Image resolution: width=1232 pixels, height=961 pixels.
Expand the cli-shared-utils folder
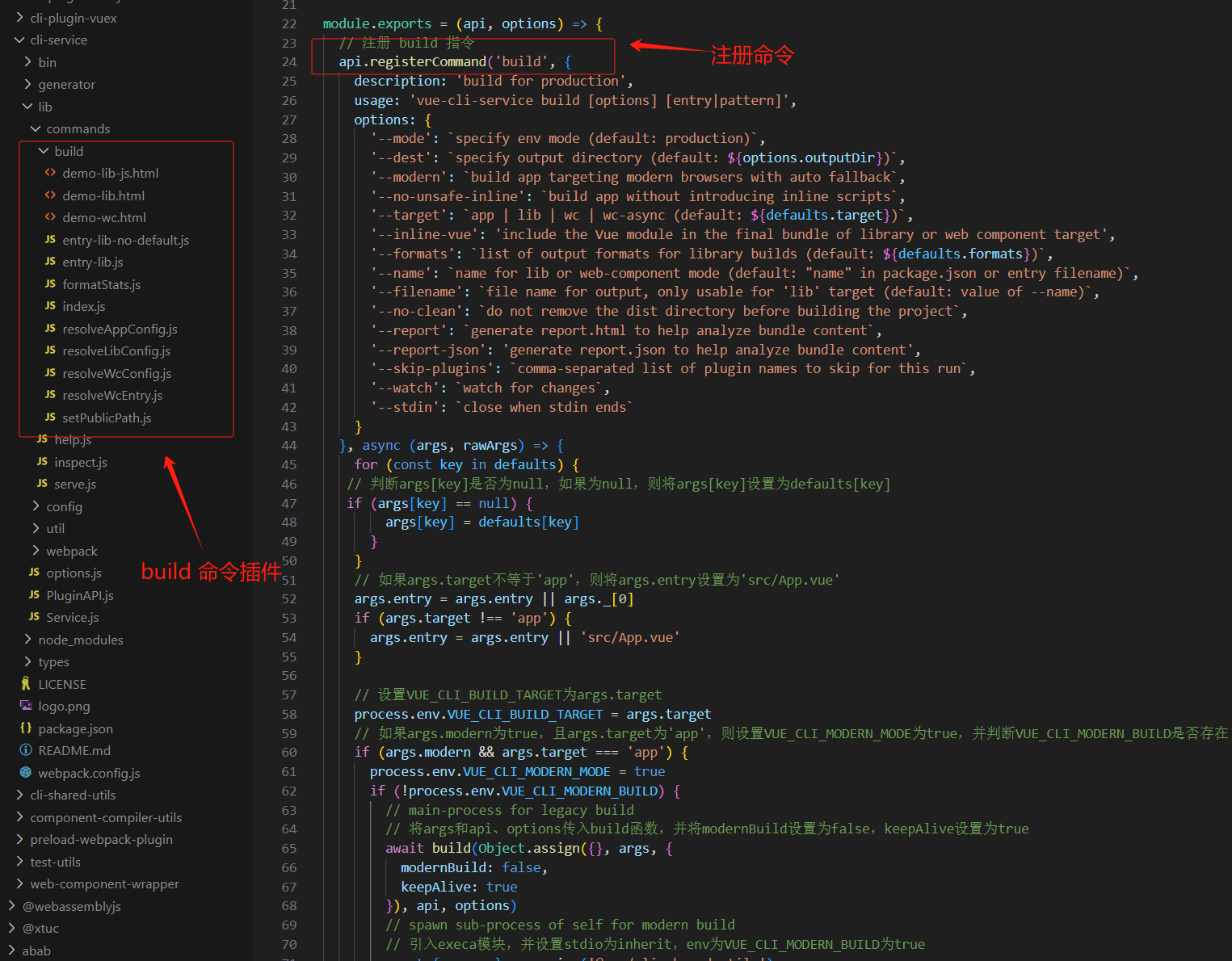[19, 795]
